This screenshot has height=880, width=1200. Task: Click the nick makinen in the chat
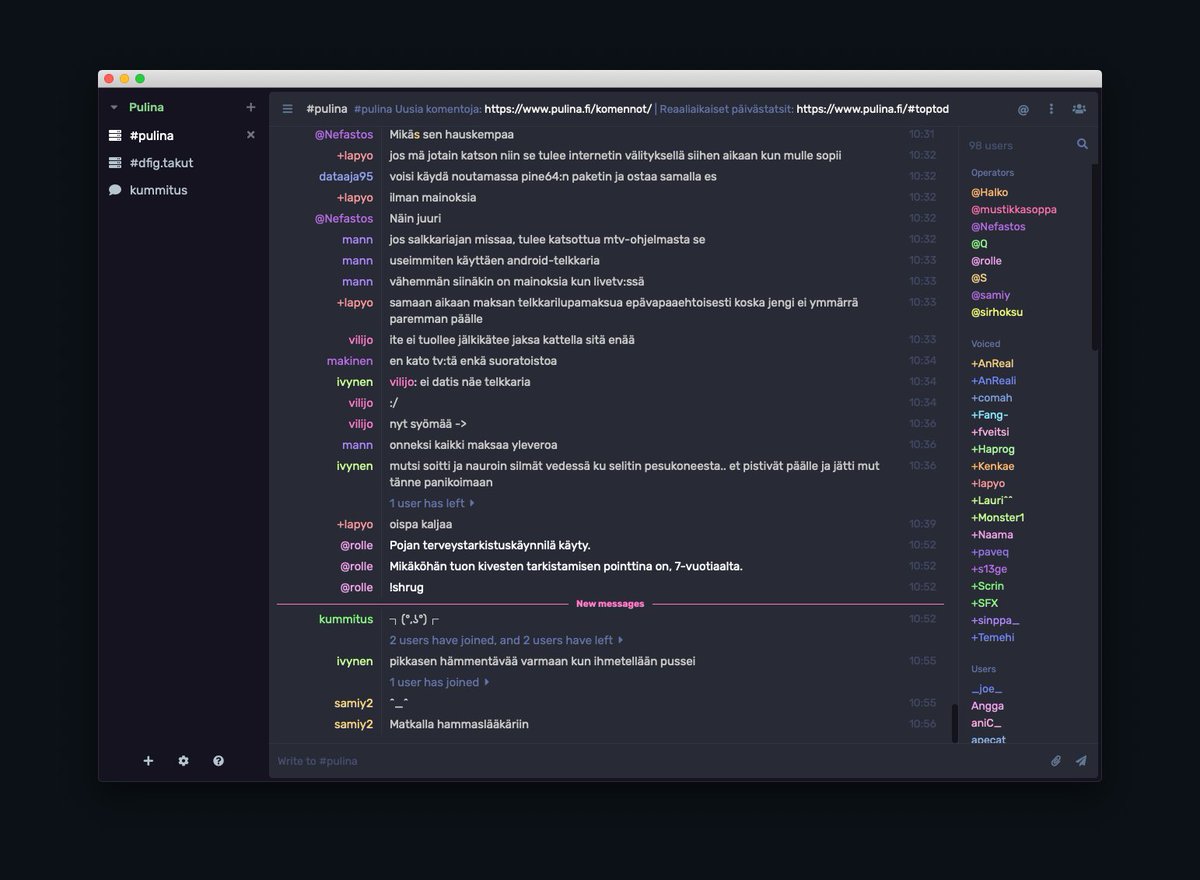pos(349,361)
